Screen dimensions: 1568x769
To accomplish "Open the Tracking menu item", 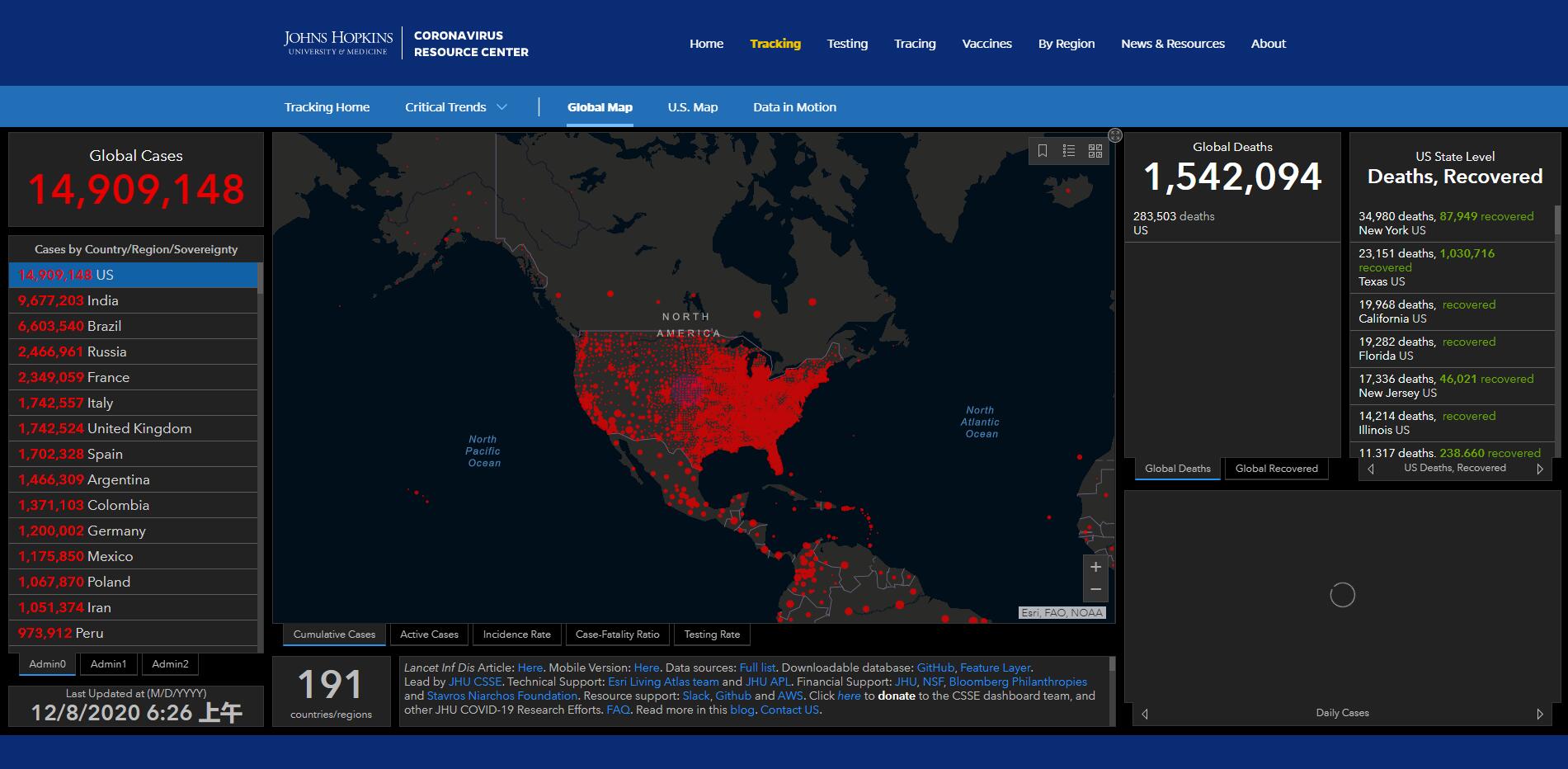I will pos(775,44).
